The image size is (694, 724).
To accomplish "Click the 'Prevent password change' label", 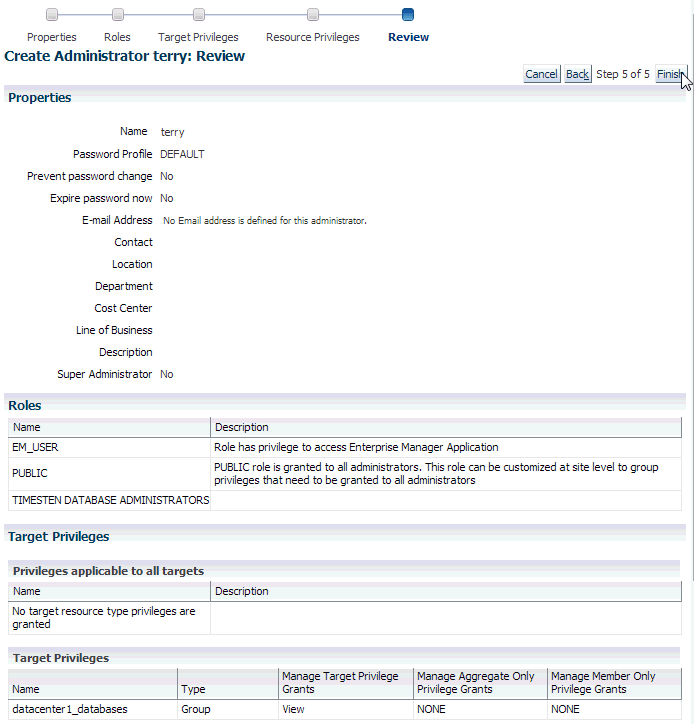I will tap(90, 176).
